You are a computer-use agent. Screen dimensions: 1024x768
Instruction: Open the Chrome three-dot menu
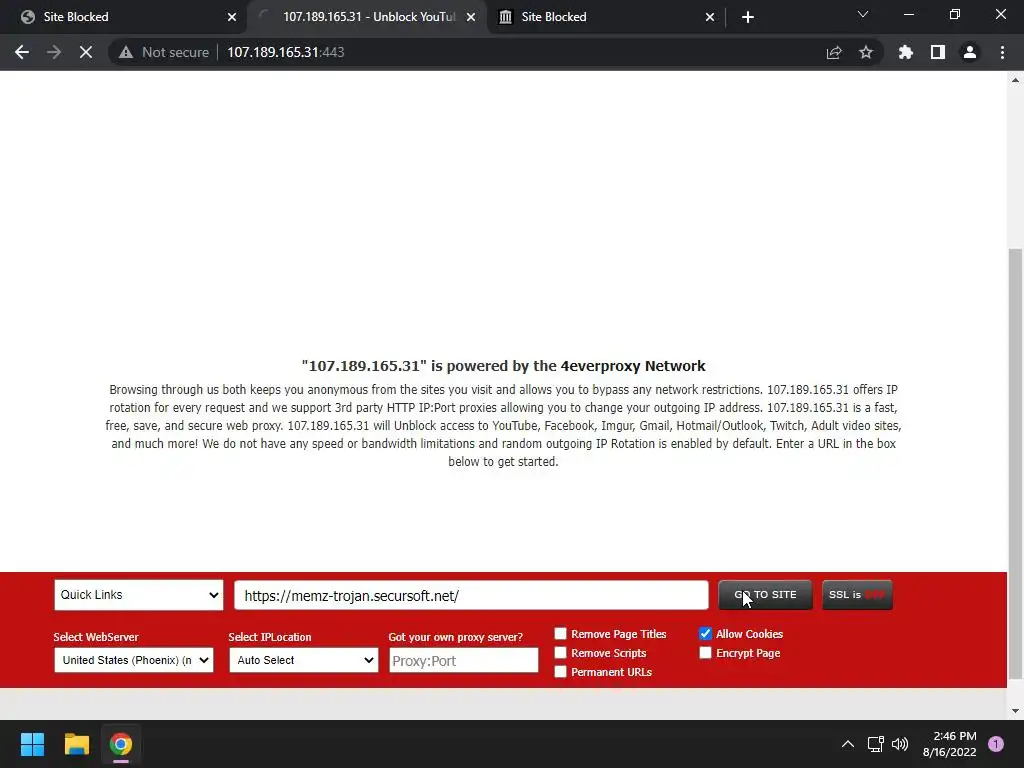1002,52
